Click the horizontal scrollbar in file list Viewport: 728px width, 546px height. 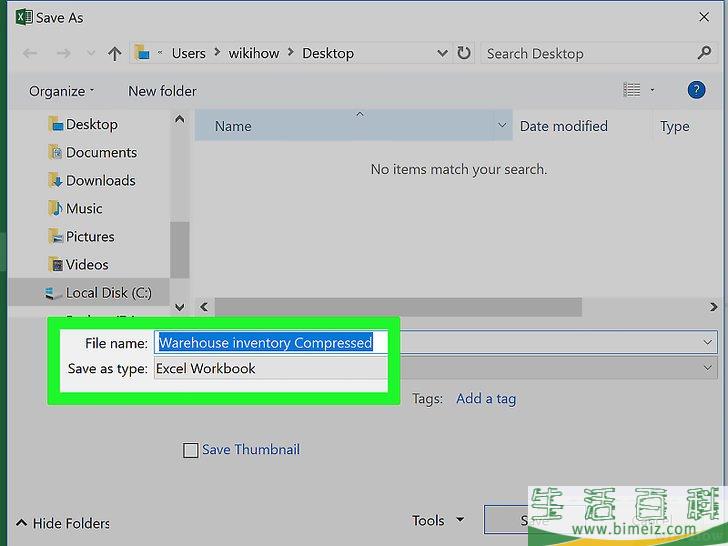[x=400, y=307]
